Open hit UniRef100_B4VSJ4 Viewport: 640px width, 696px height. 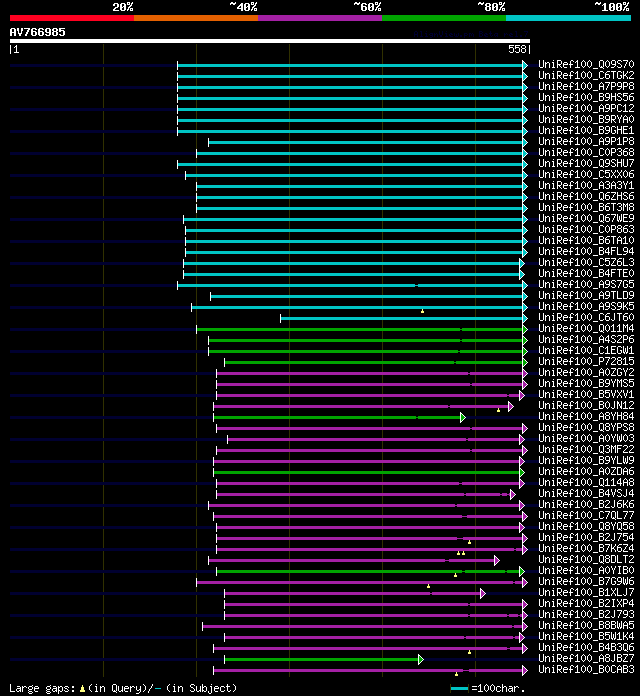click(x=586, y=494)
